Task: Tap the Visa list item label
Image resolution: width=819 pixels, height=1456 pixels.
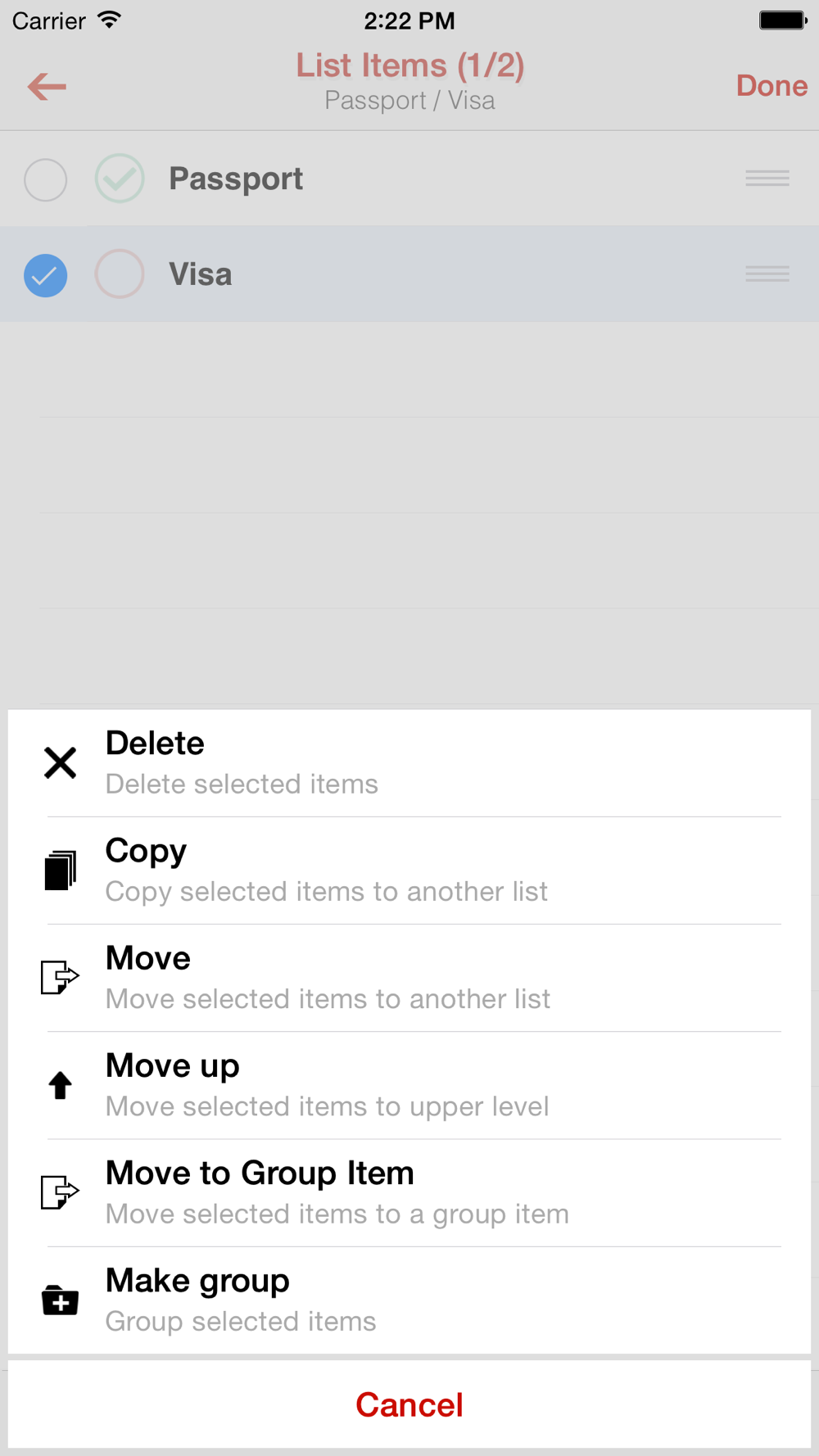Action: (201, 274)
